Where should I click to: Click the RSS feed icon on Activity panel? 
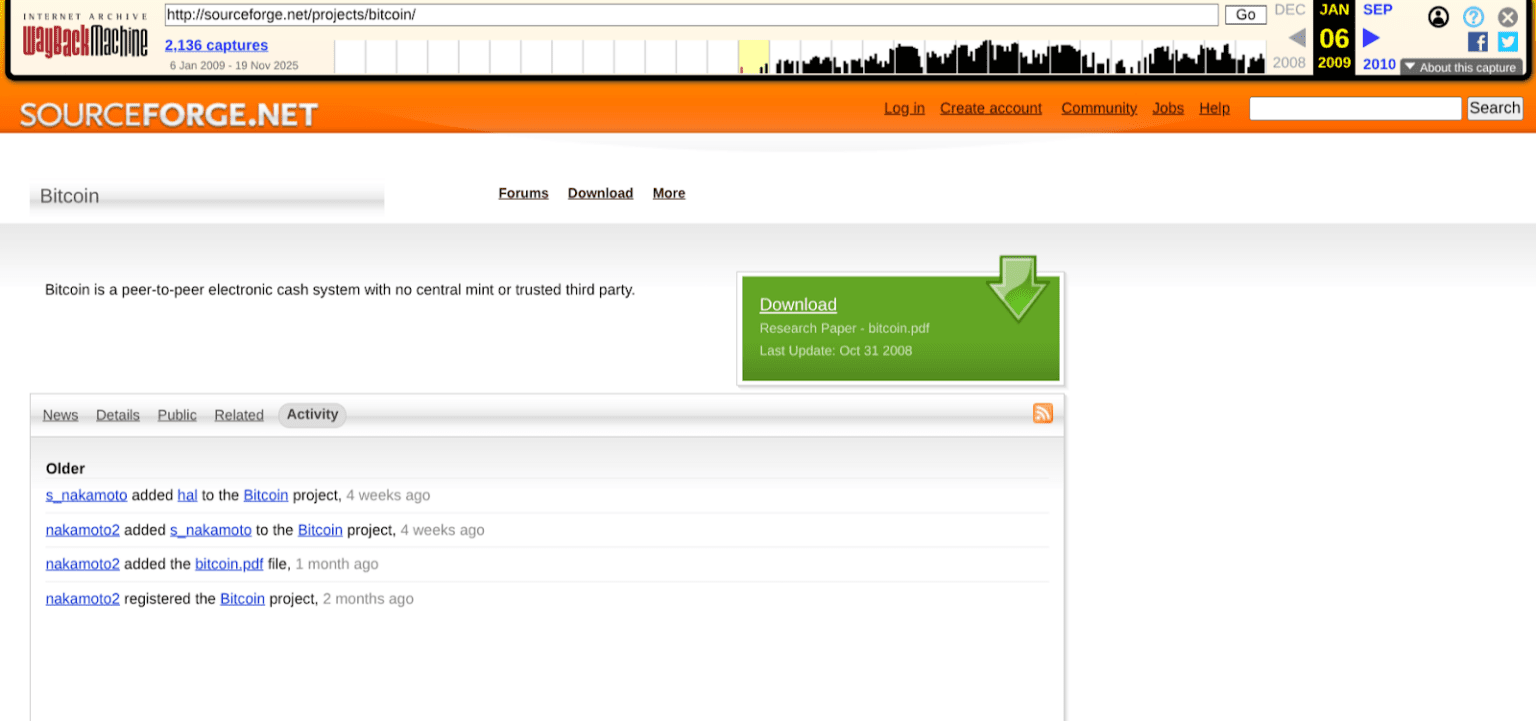click(x=1043, y=413)
